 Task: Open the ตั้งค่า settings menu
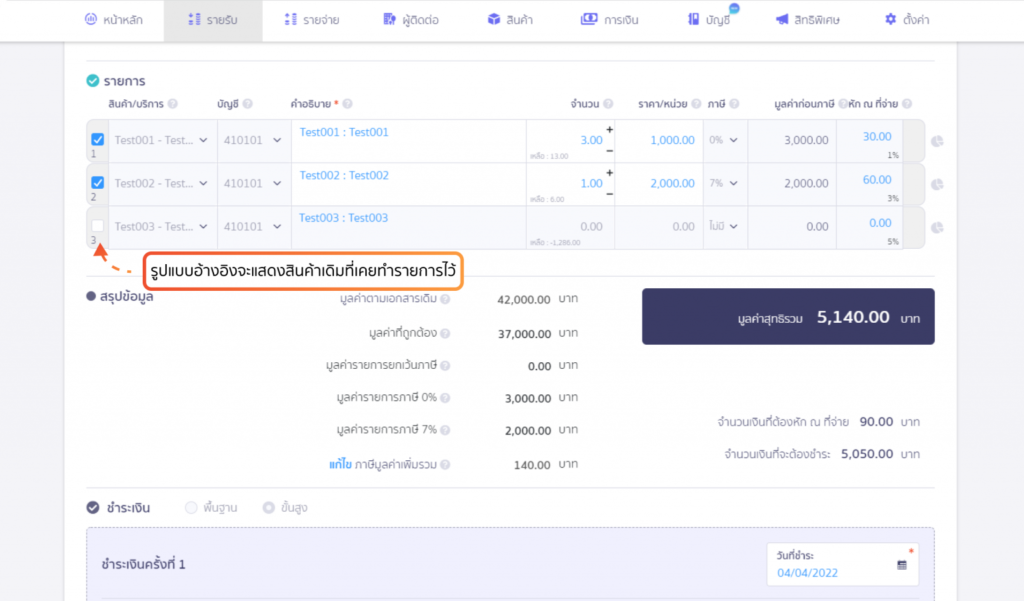pyautogui.click(x=906, y=20)
